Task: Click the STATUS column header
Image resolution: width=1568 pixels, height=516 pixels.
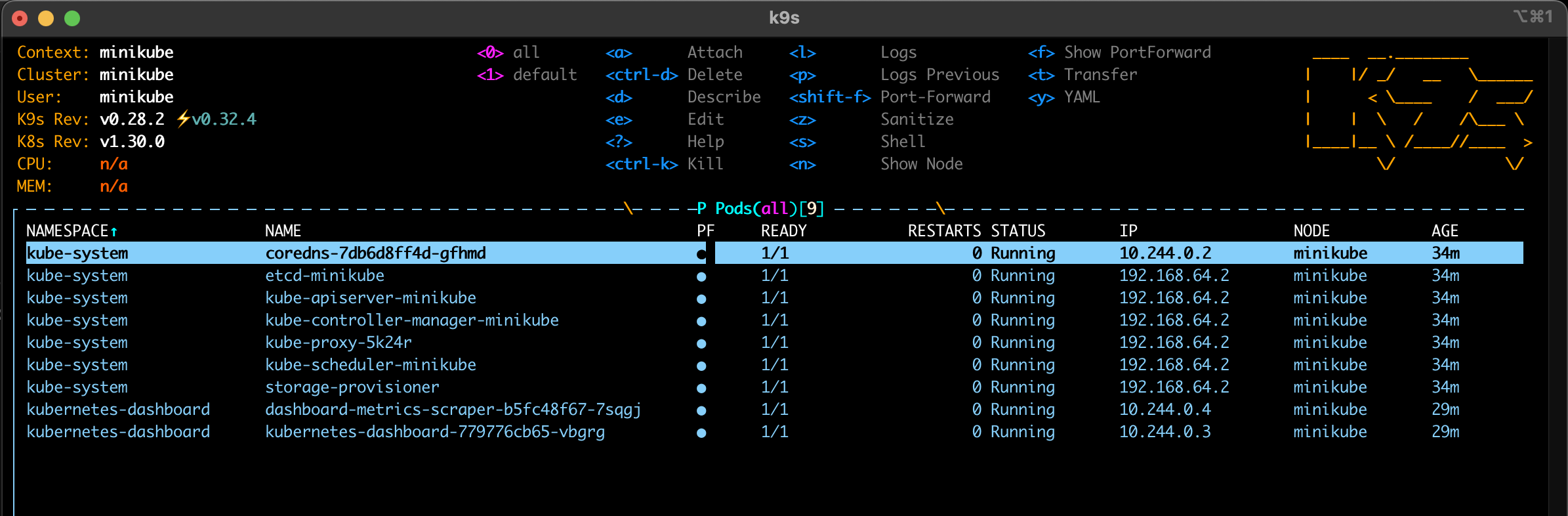Action: (1018, 230)
